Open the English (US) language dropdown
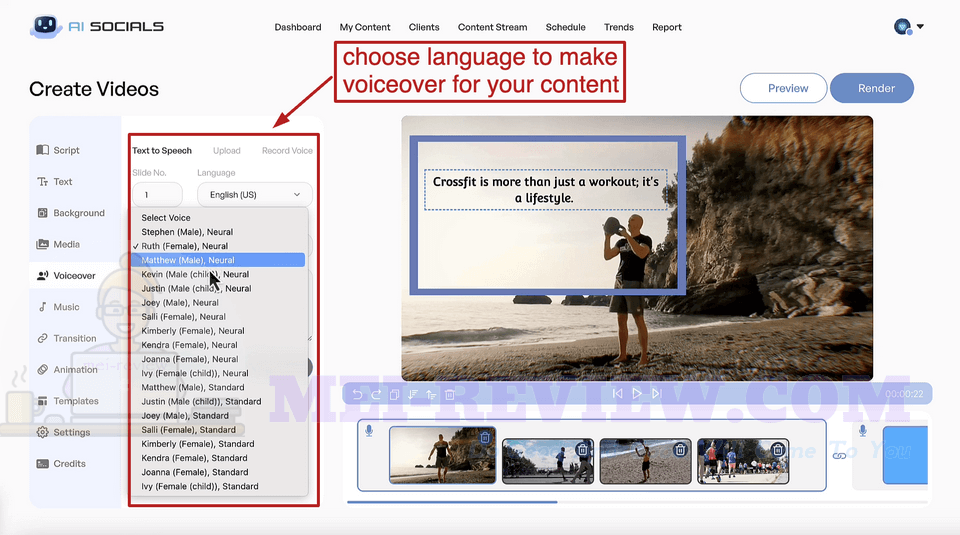 [255, 195]
